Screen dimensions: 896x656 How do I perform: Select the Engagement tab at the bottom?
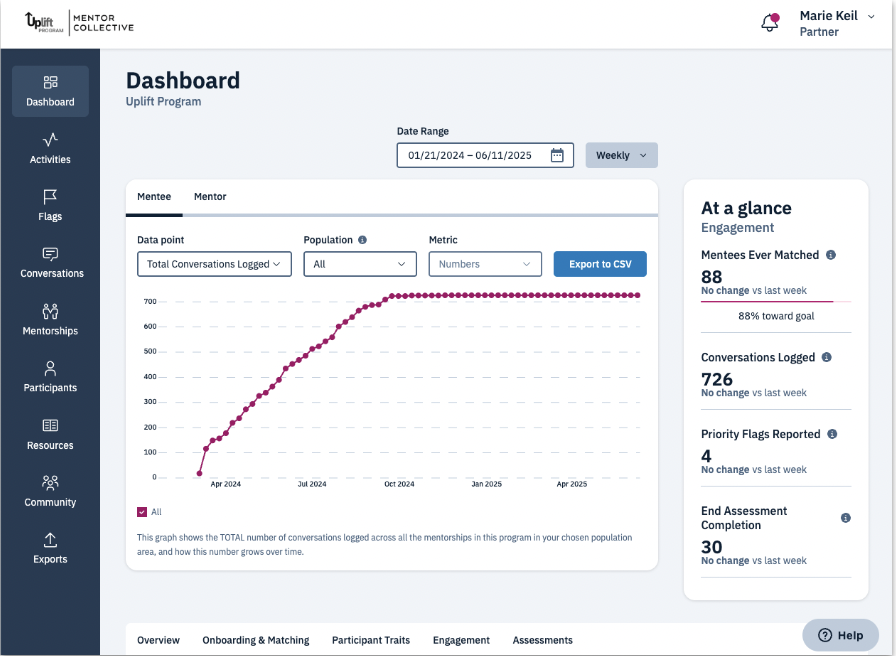[461, 640]
